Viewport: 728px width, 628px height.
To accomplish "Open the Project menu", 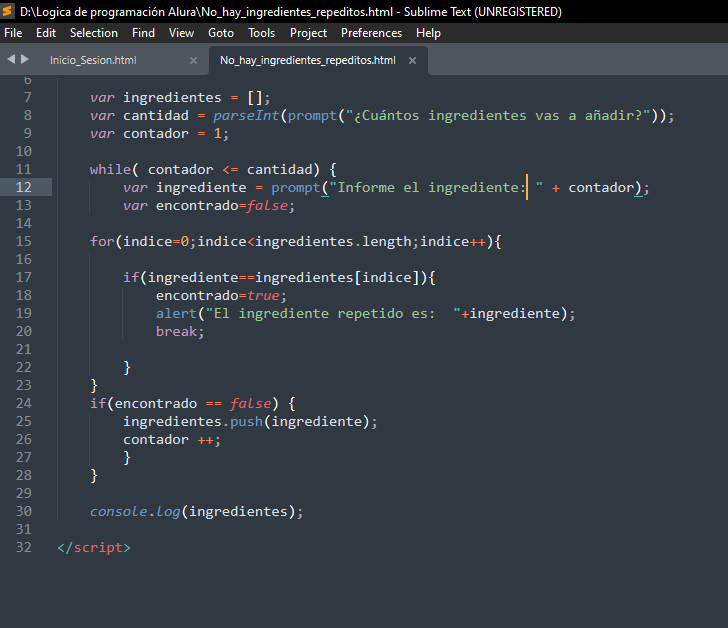I will (308, 33).
